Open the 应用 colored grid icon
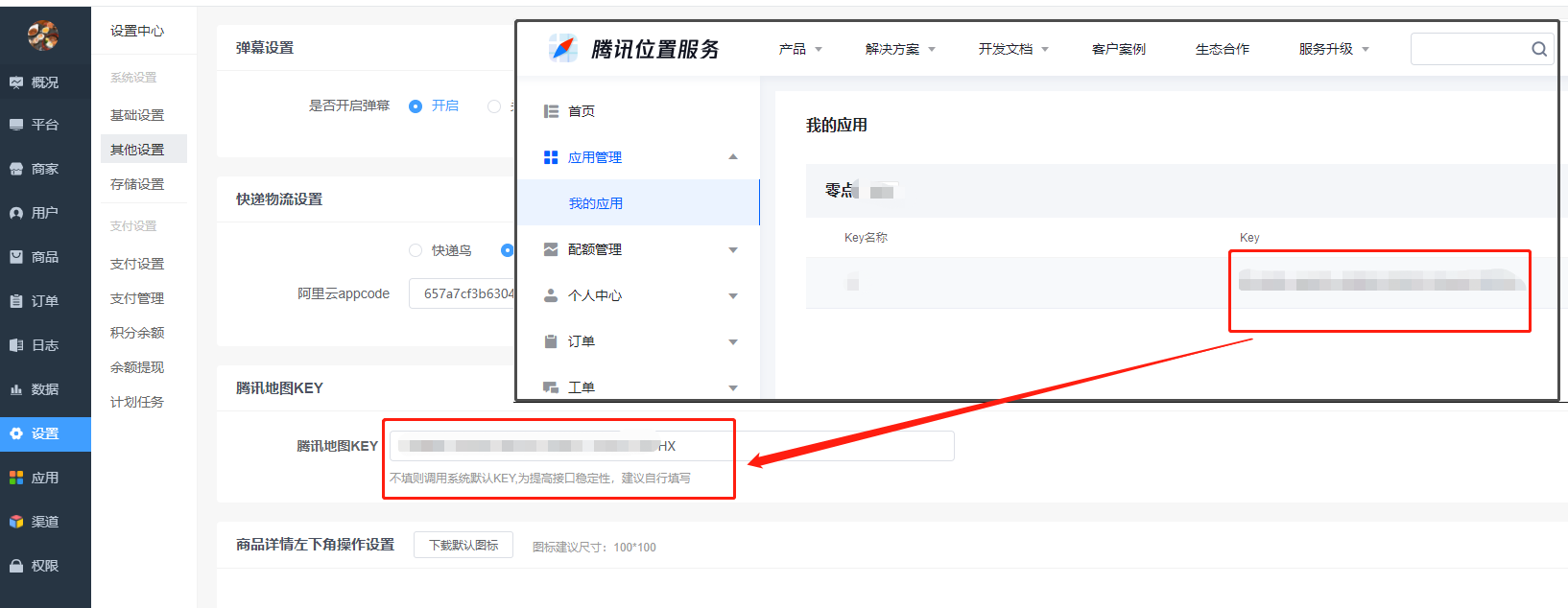1568x608 pixels. 16,478
